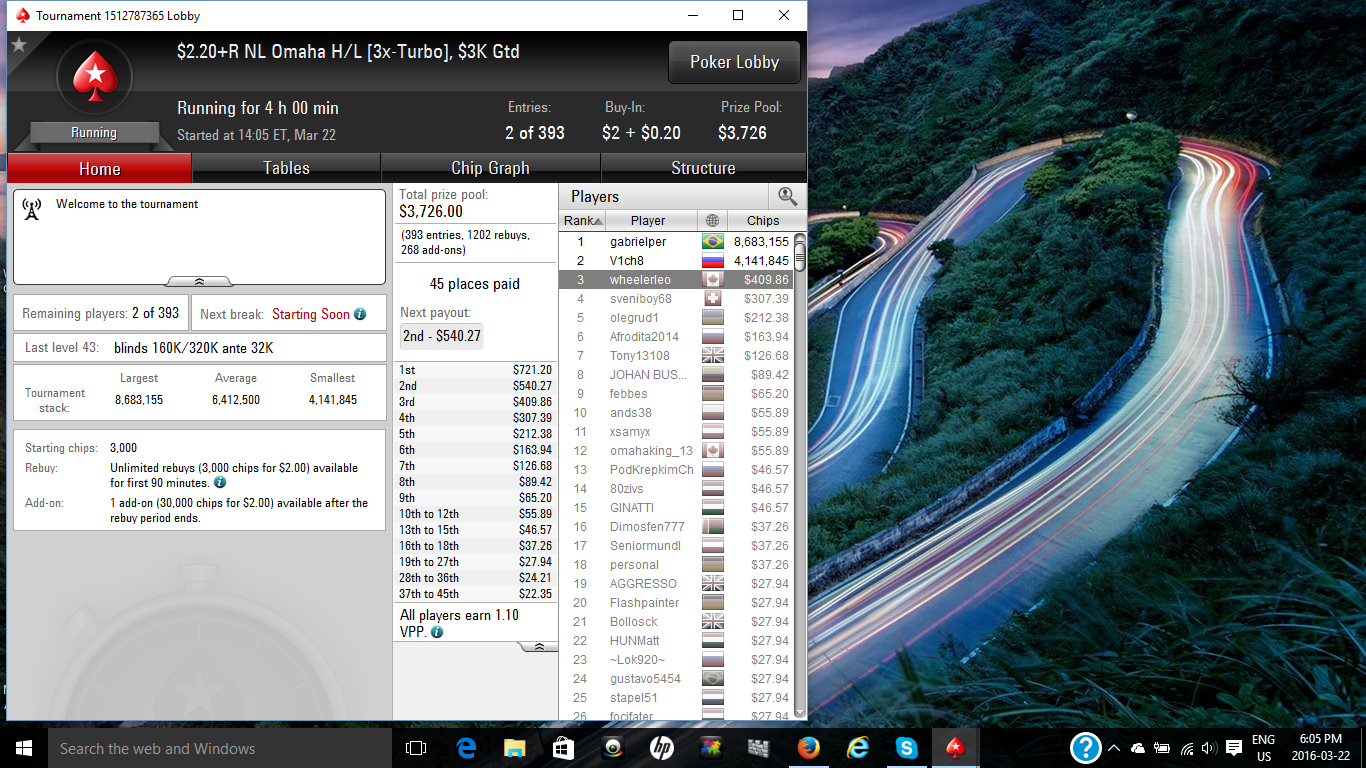Screen dimensions: 1366x768
Task: Click the flag beside gustavo5454
Action: pyautogui.click(x=713, y=679)
